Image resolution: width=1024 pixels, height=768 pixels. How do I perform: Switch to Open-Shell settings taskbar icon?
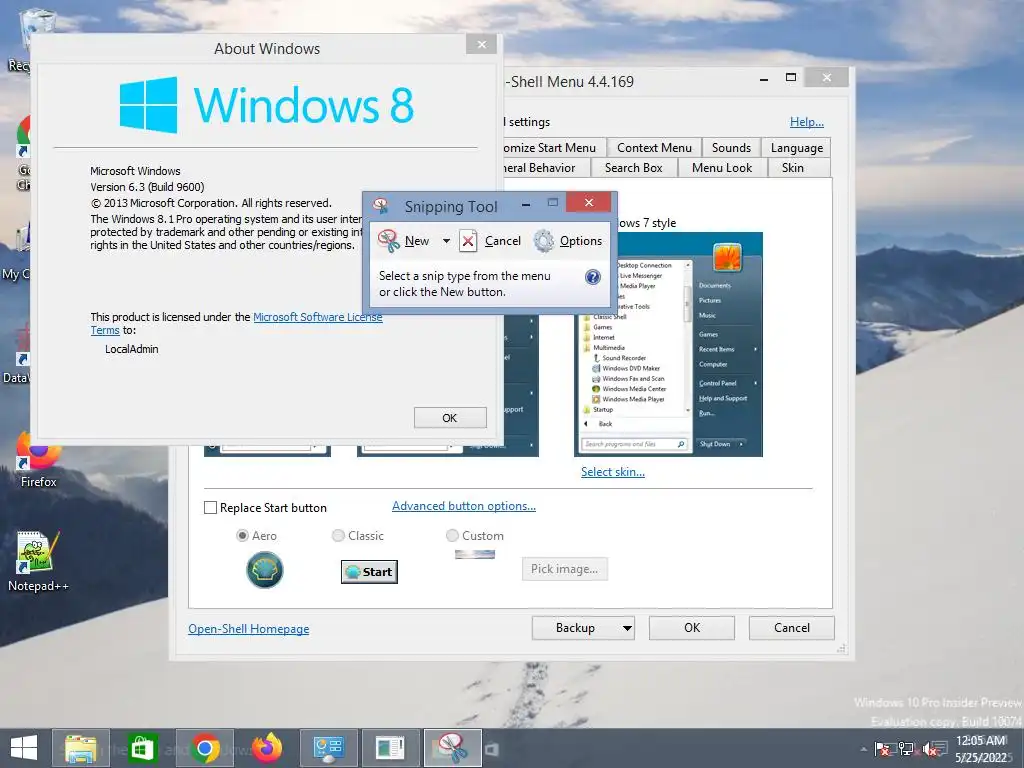tap(391, 748)
